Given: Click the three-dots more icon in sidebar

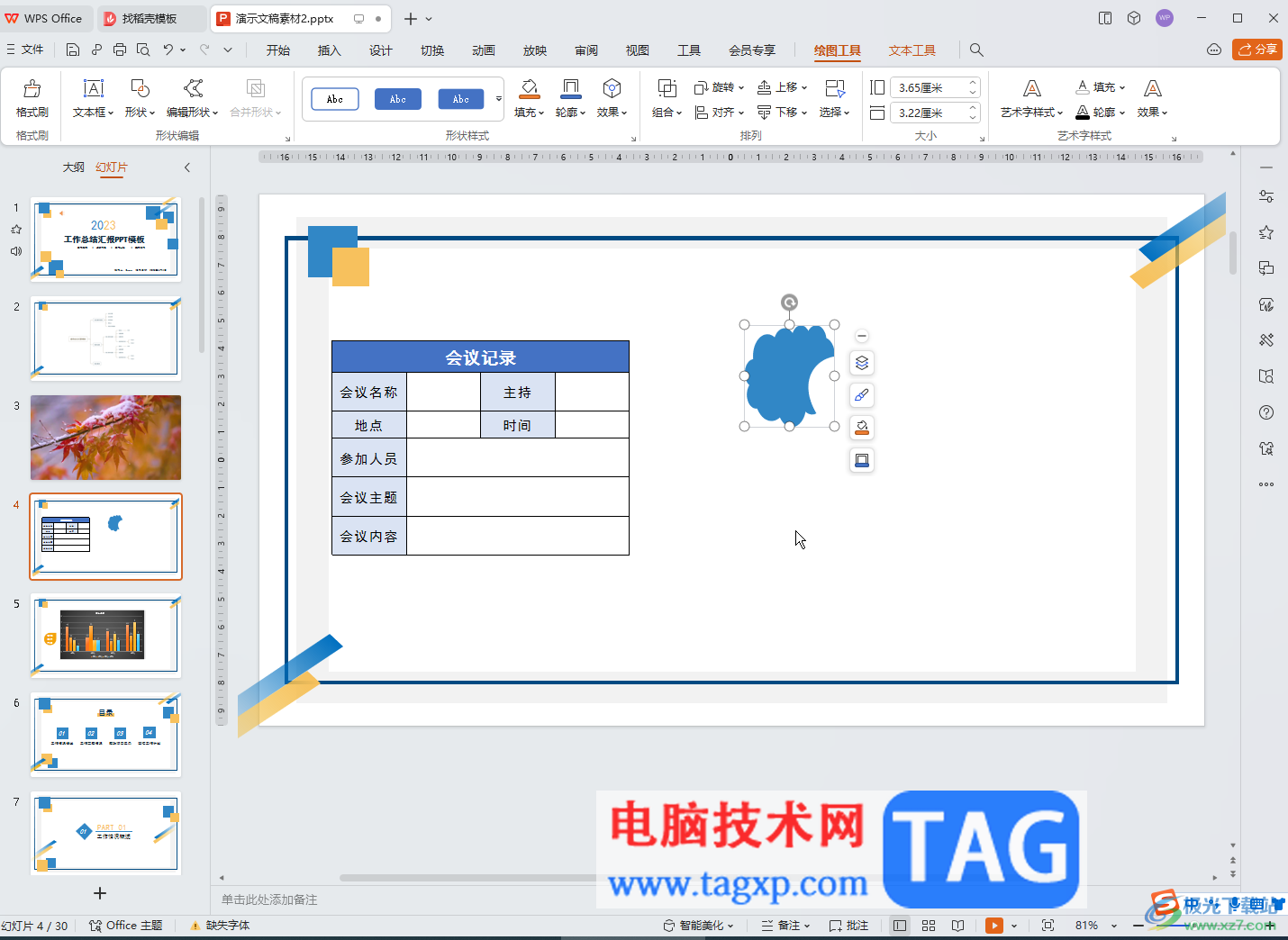Looking at the screenshot, I should tap(1266, 484).
